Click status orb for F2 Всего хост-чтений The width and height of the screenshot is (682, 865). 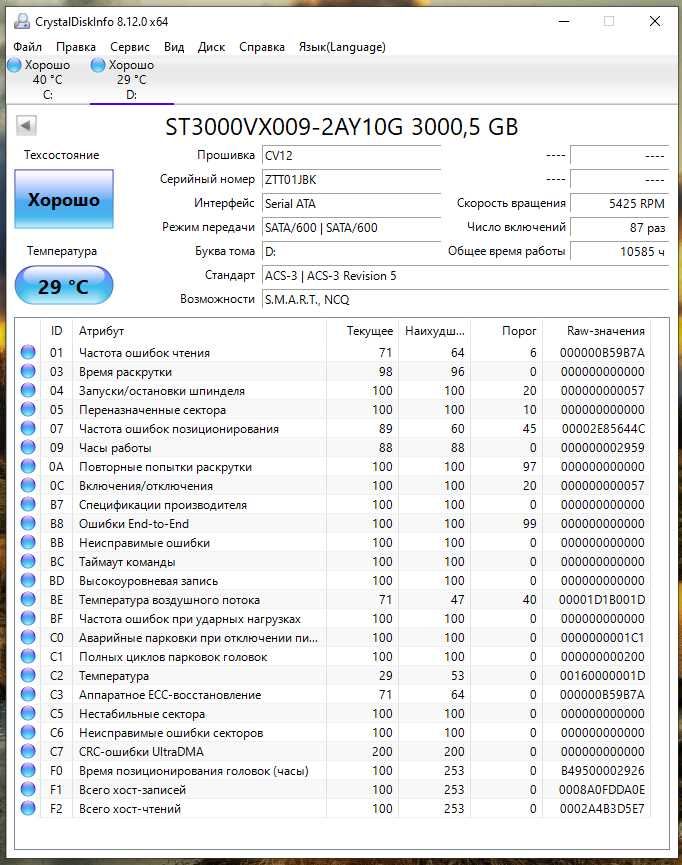click(28, 808)
